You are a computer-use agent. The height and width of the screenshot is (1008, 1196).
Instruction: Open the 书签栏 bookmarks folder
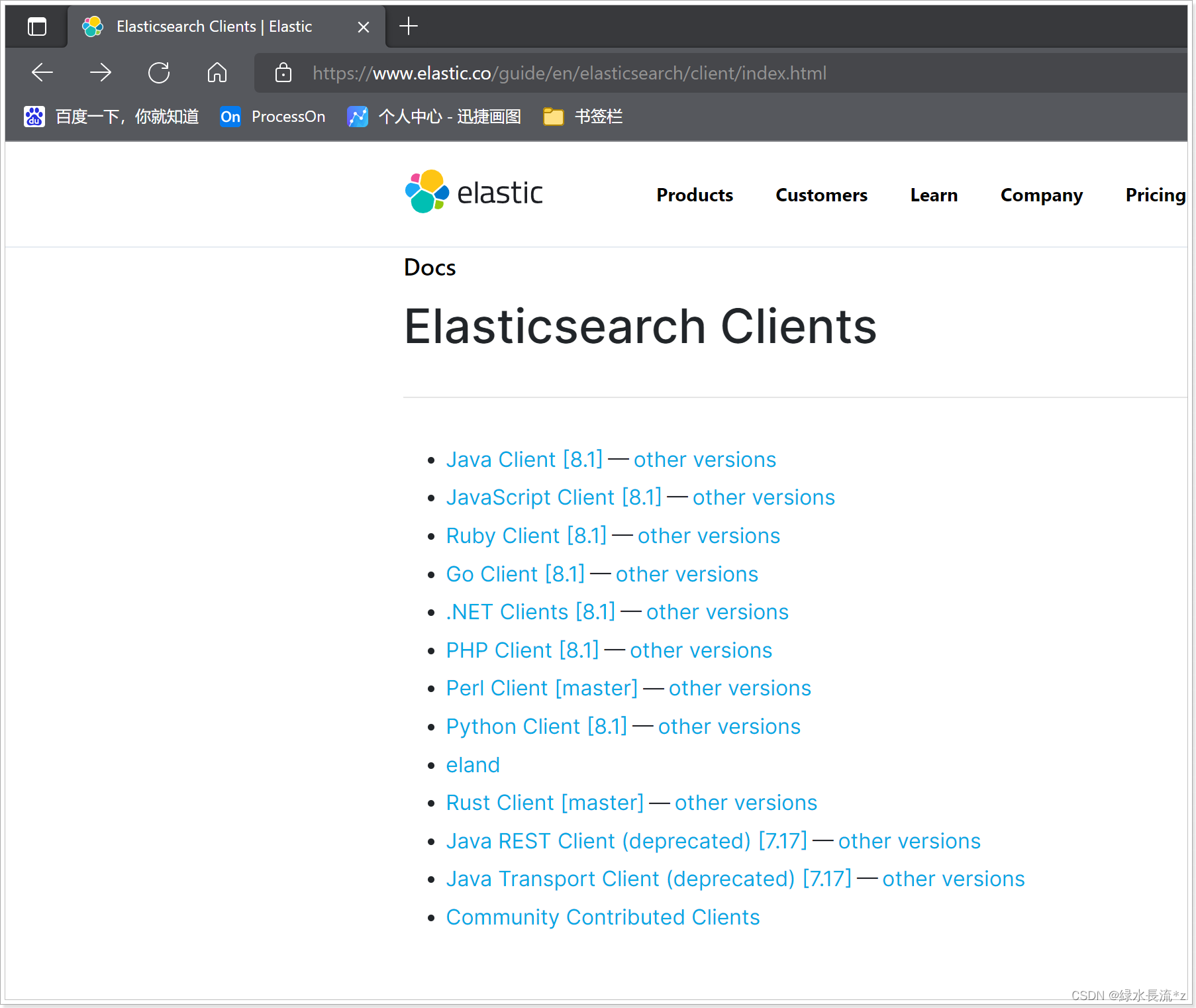[x=583, y=117]
